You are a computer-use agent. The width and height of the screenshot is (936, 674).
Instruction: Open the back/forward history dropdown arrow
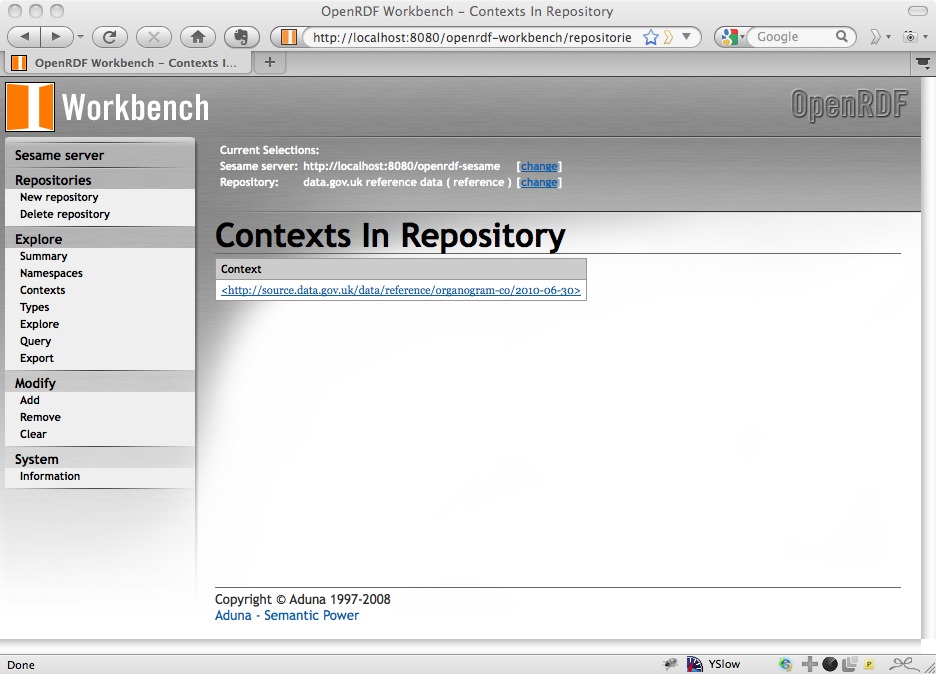pyautogui.click(x=81, y=37)
